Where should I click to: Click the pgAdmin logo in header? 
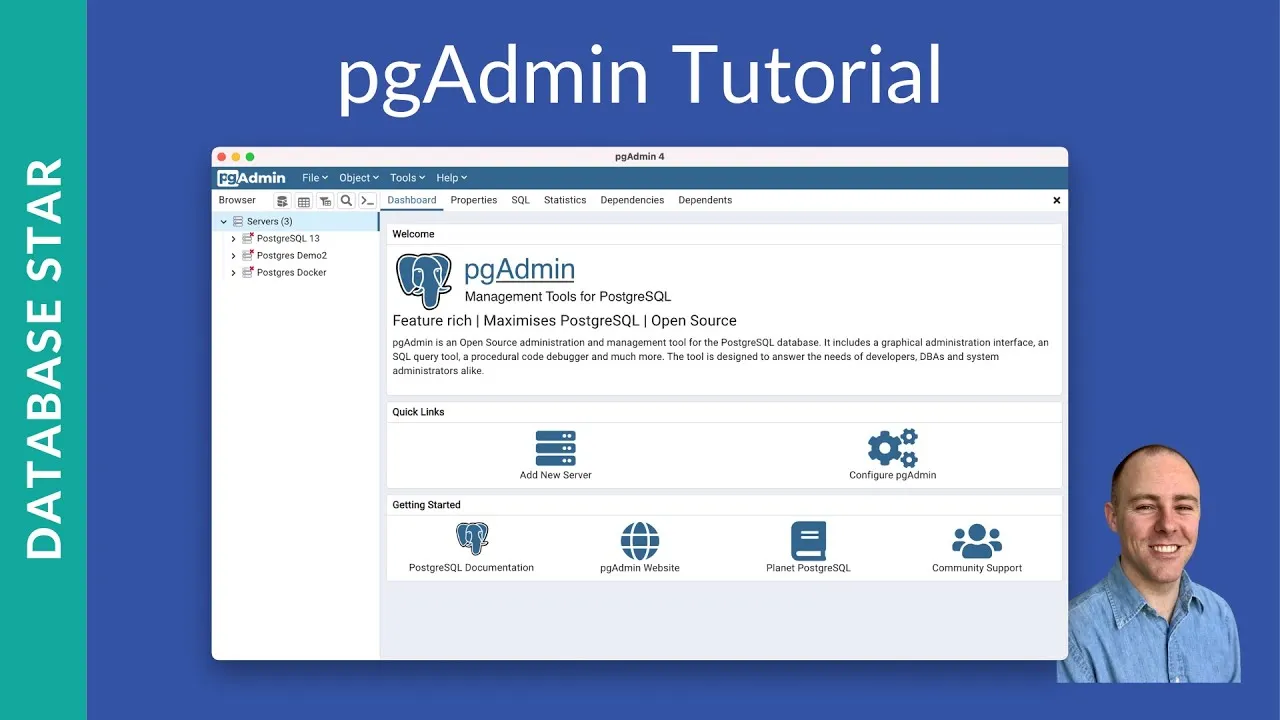252,178
